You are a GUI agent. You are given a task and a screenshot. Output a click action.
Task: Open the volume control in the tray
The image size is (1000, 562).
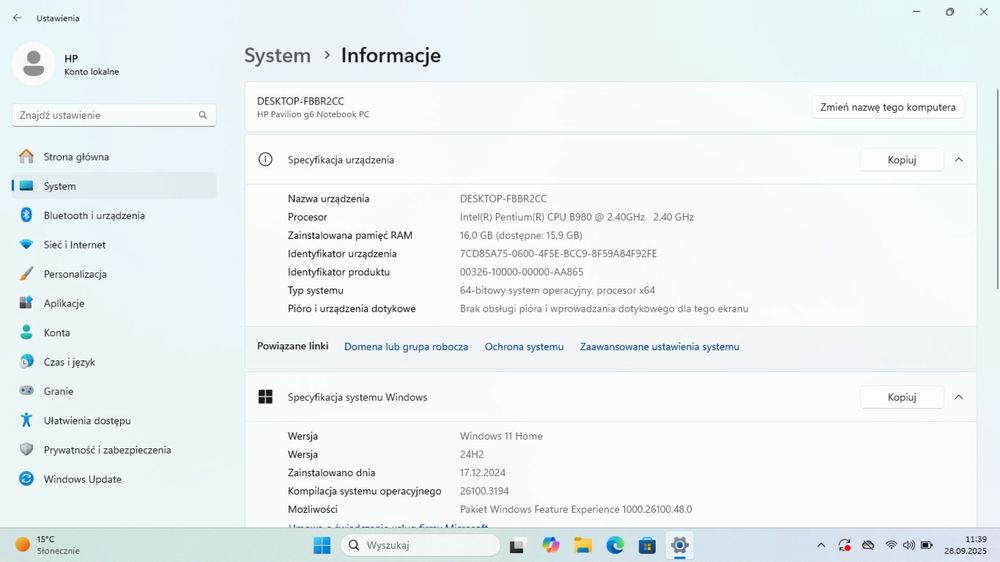(x=909, y=545)
